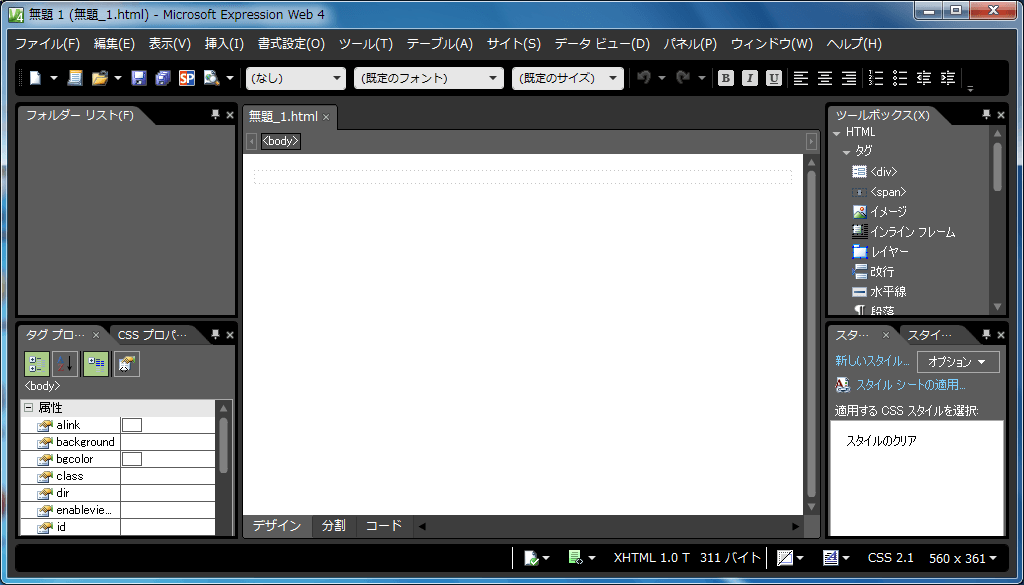Open the 書式設定(O) menu
1024x585 pixels.
pyautogui.click(x=291, y=44)
